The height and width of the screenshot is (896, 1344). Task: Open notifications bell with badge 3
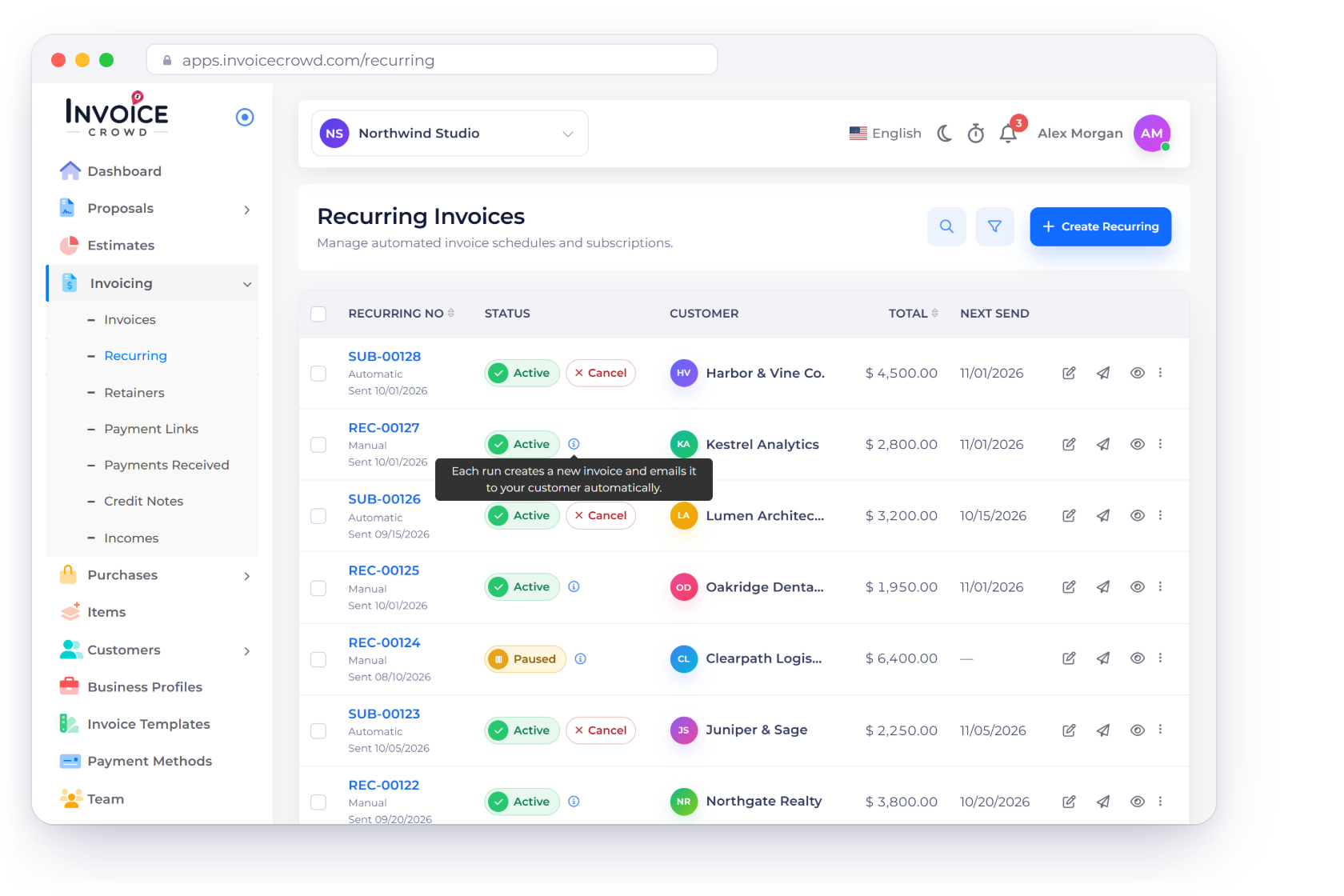click(1009, 133)
